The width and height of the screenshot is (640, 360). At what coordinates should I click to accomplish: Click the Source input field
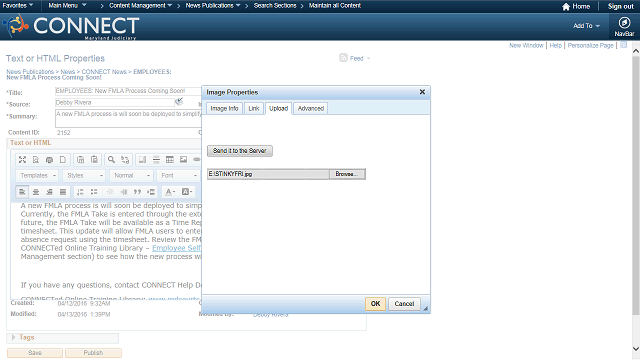115,102
